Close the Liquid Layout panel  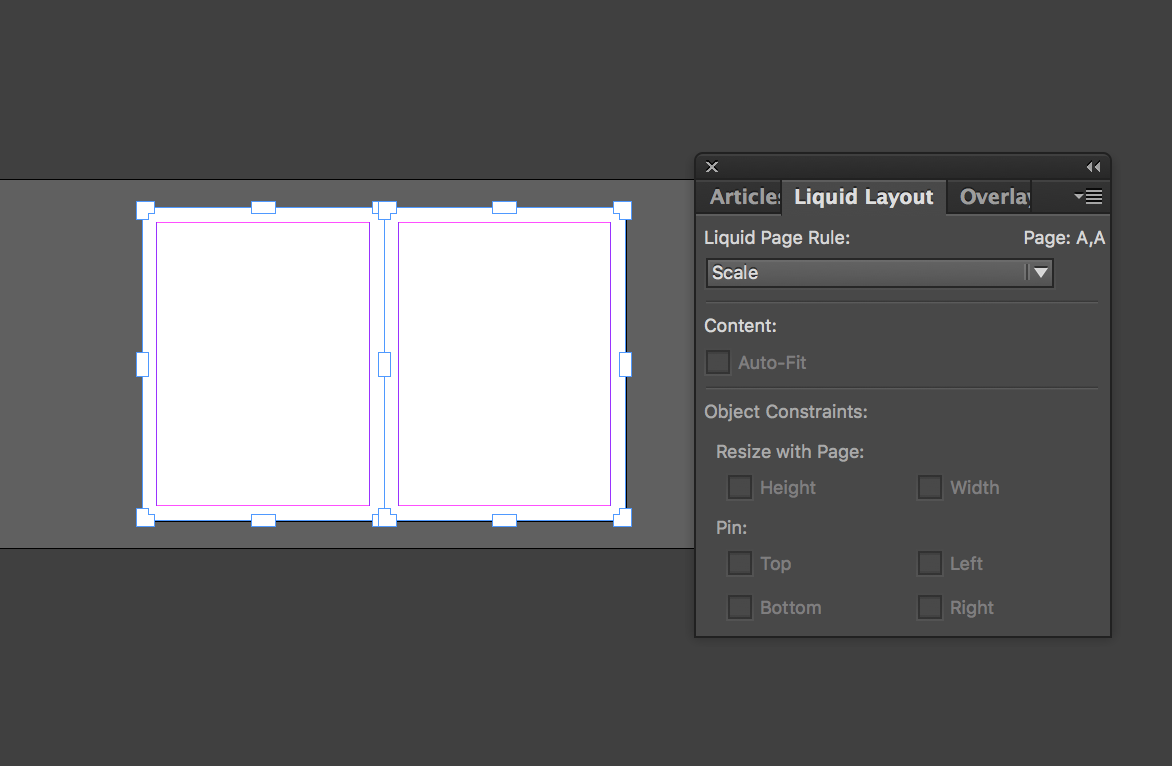[712, 167]
